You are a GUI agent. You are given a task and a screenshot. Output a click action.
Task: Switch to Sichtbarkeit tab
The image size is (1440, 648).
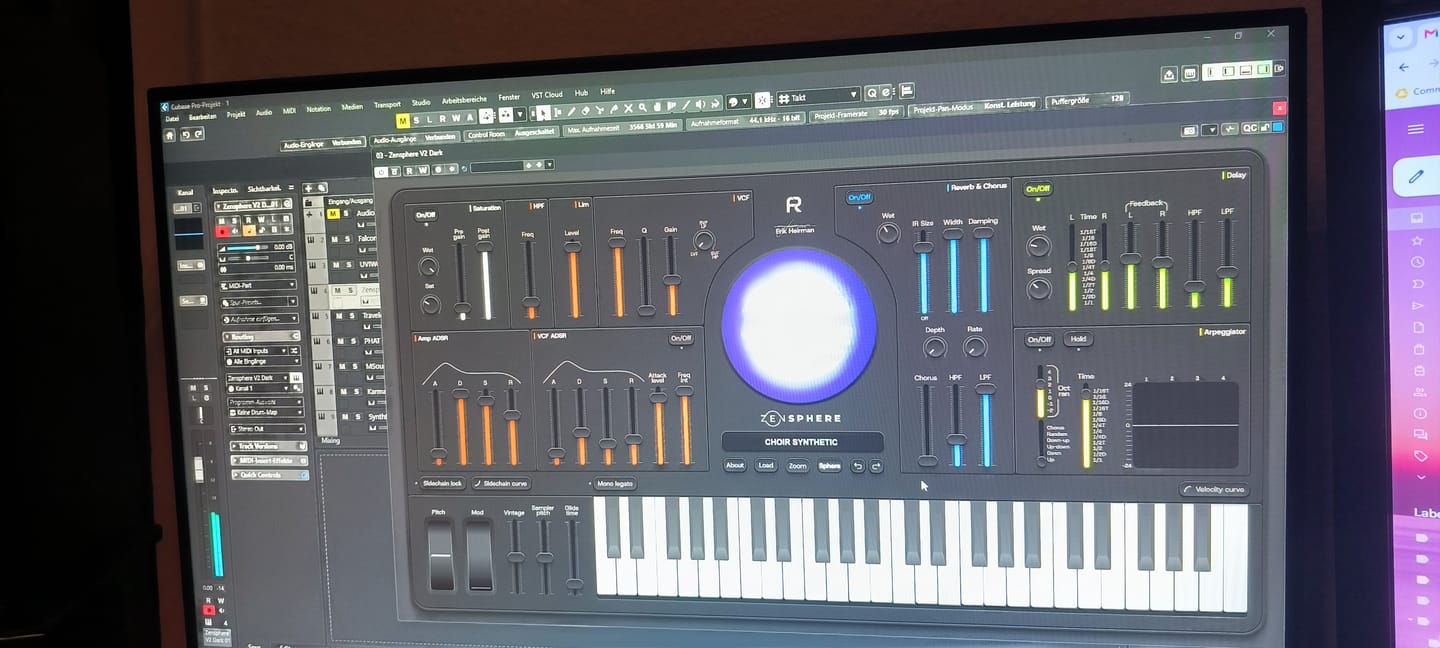tap(264, 189)
